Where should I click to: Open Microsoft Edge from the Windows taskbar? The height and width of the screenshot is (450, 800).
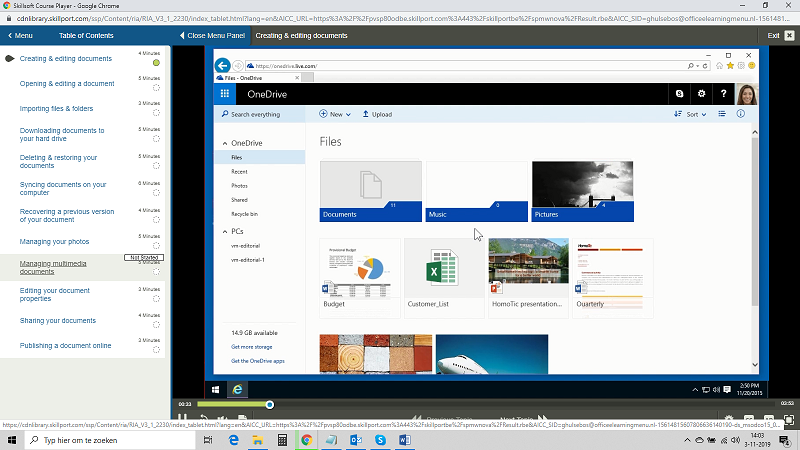click(234, 440)
